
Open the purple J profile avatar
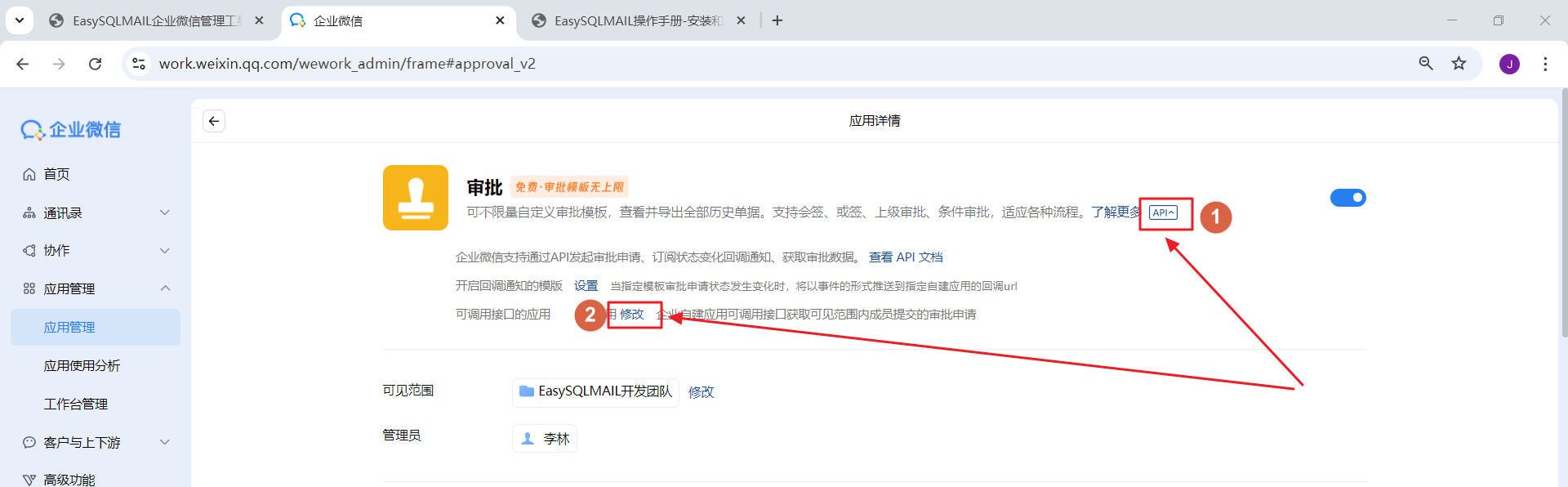(1509, 64)
